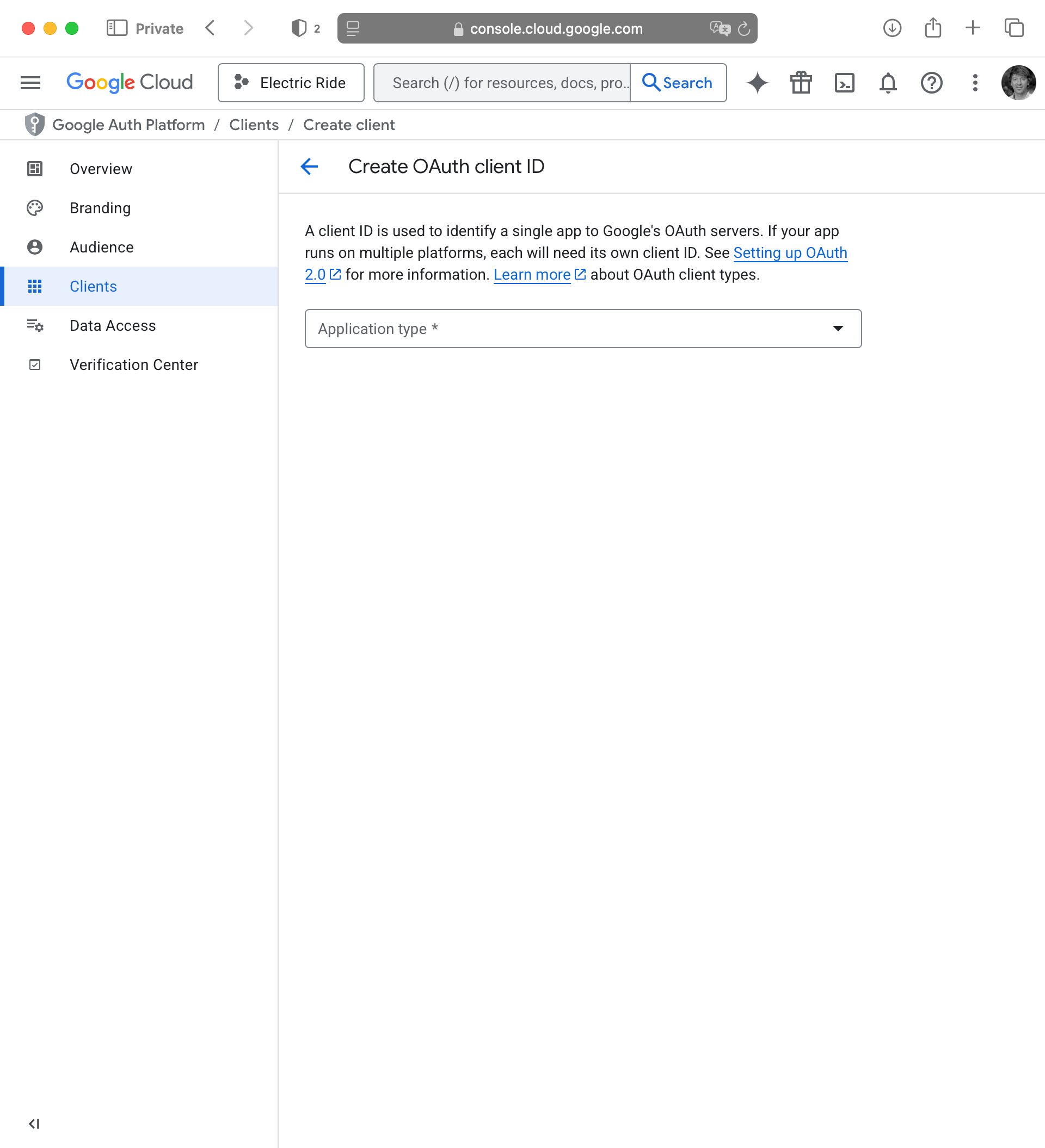The height and width of the screenshot is (1148, 1045).
Task: Click the blue Search button
Action: pos(678,83)
